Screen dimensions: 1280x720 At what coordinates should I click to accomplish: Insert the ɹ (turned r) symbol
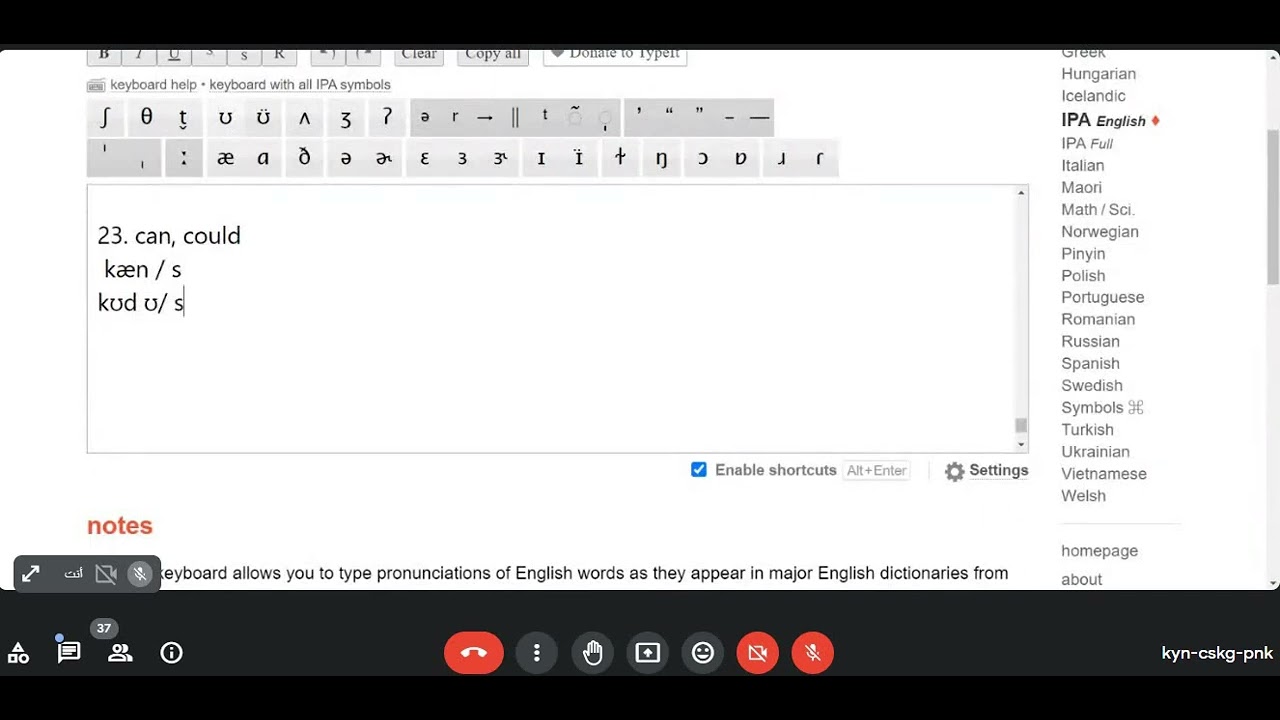coord(781,158)
